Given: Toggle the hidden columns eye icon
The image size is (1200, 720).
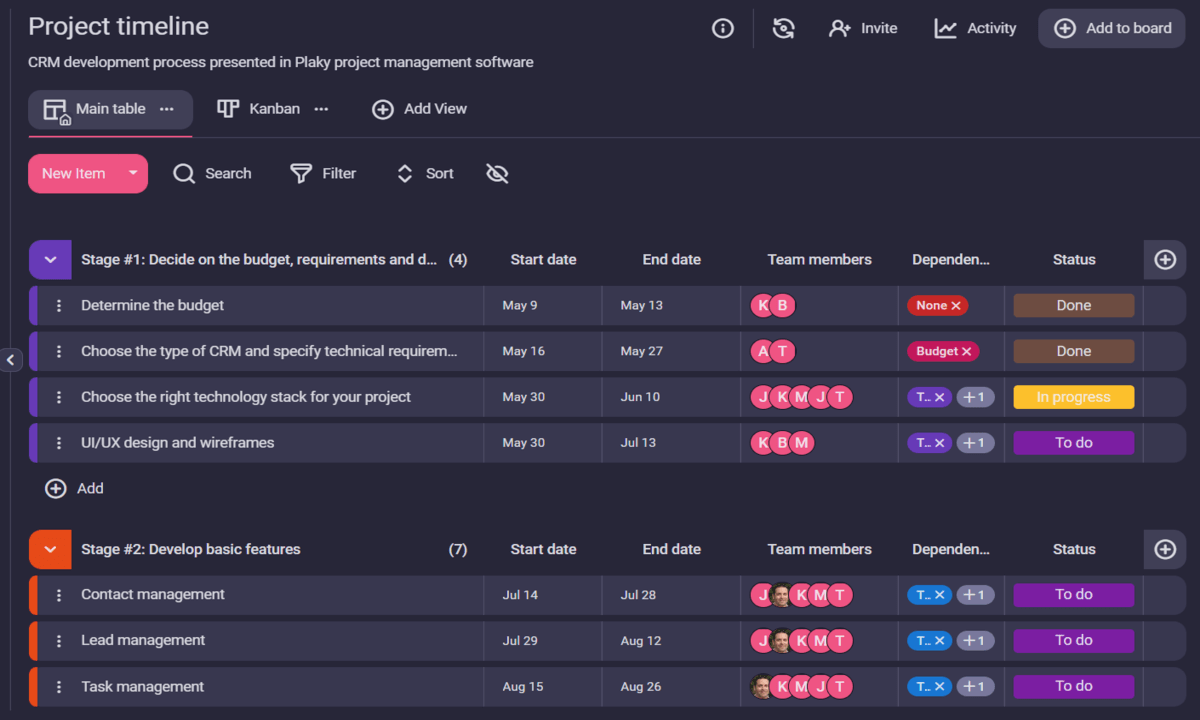Looking at the screenshot, I should click(x=497, y=173).
